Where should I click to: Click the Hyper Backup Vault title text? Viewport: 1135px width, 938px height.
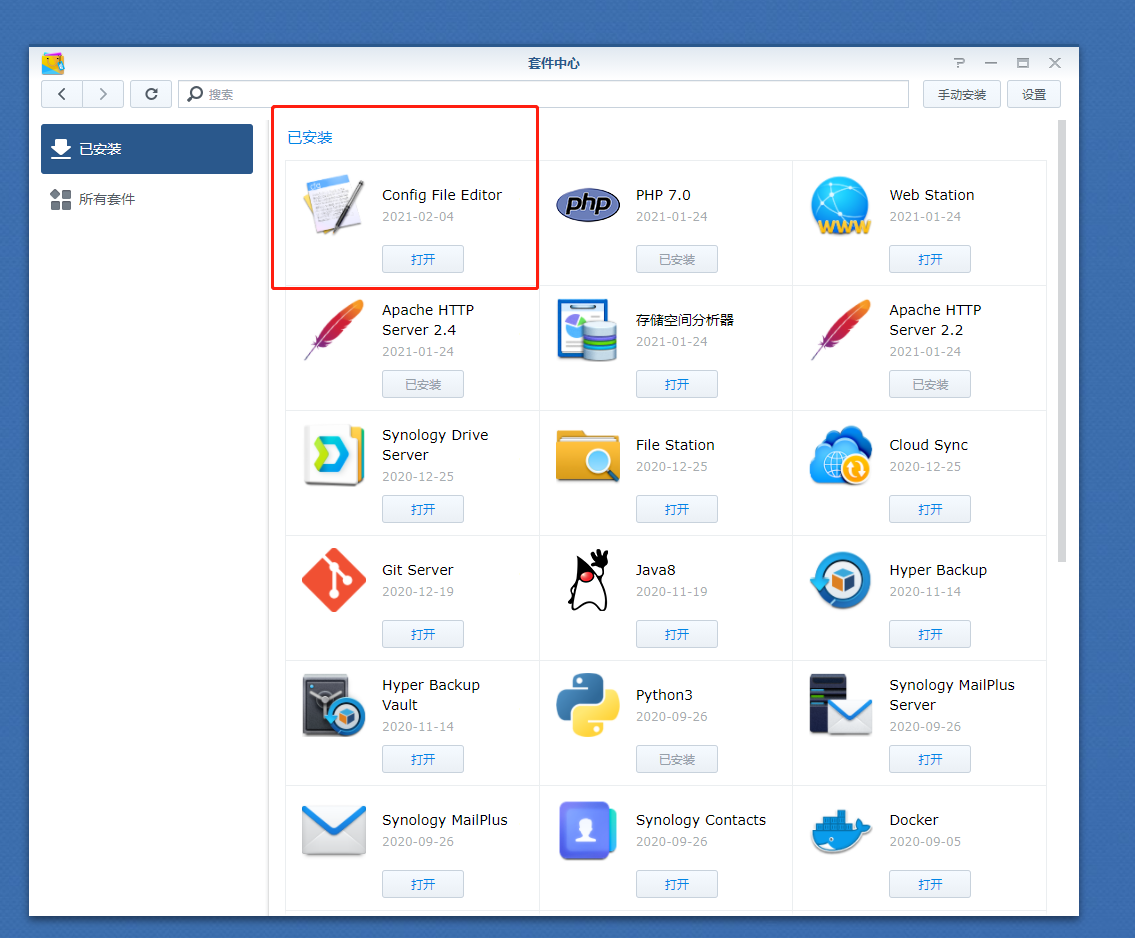(x=431, y=695)
